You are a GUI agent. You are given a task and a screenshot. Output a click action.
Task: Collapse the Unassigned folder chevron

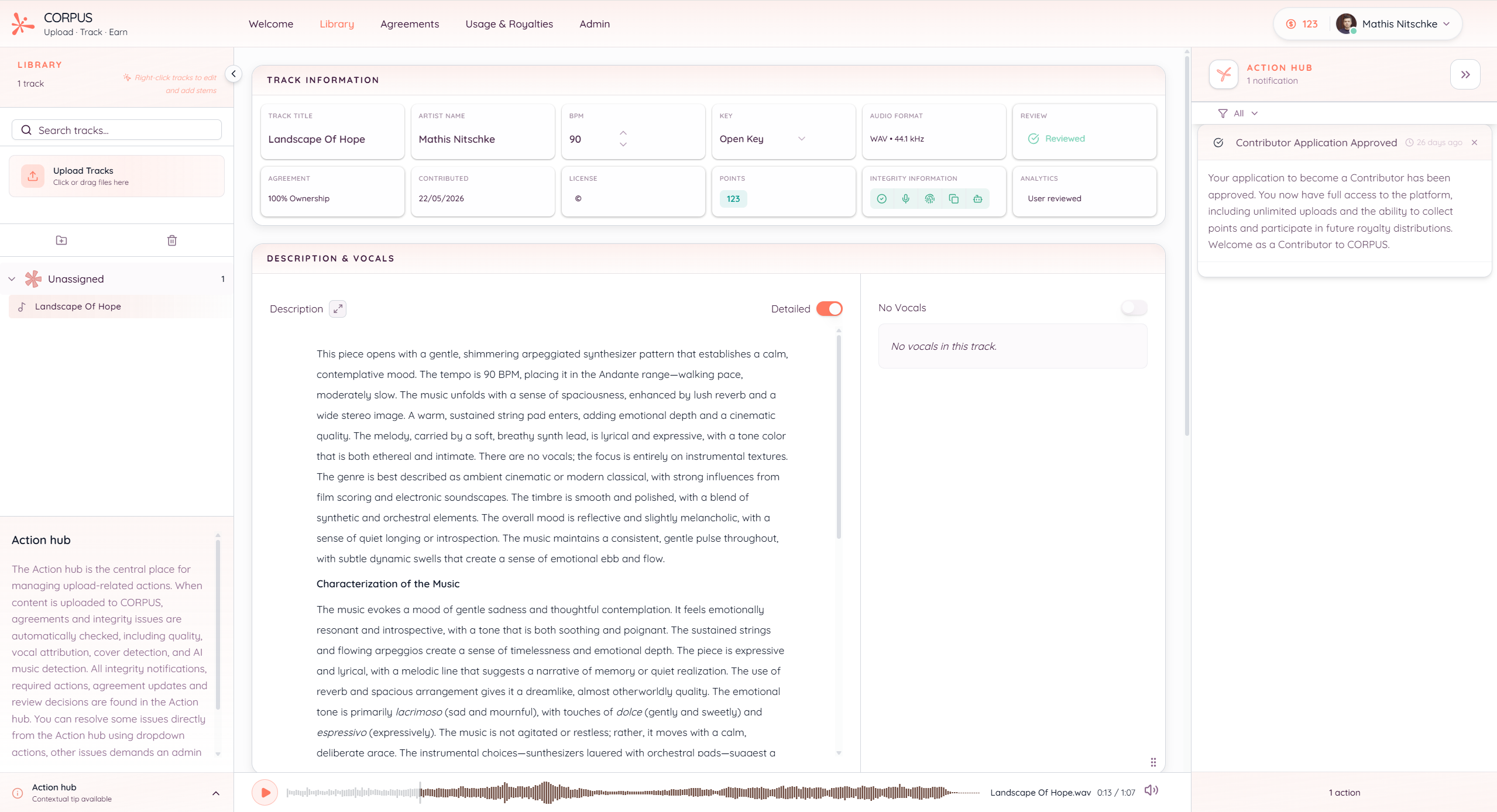[12, 279]
